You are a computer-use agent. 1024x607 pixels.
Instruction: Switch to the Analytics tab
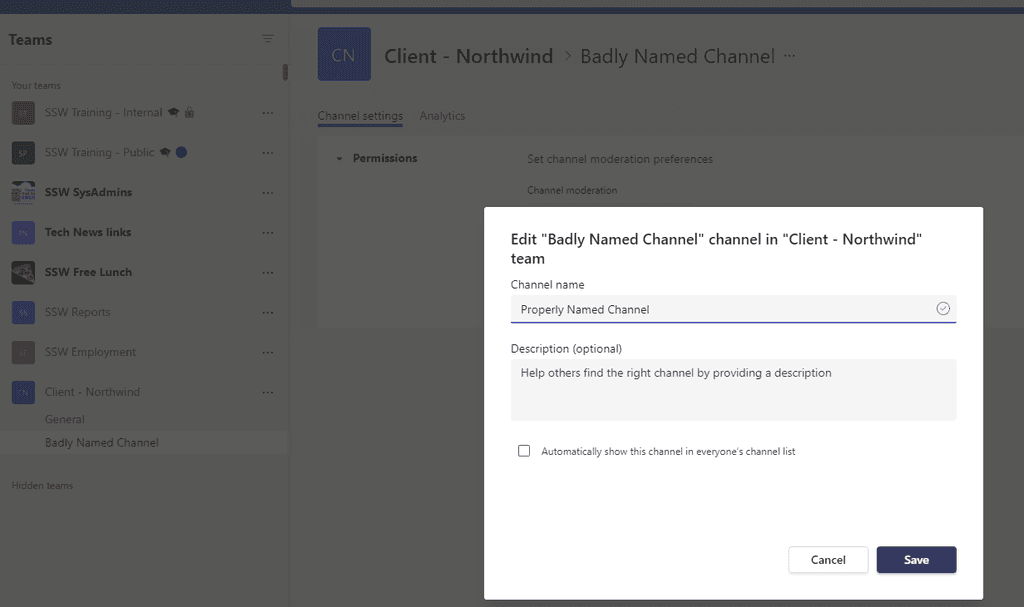coord(442,116)
